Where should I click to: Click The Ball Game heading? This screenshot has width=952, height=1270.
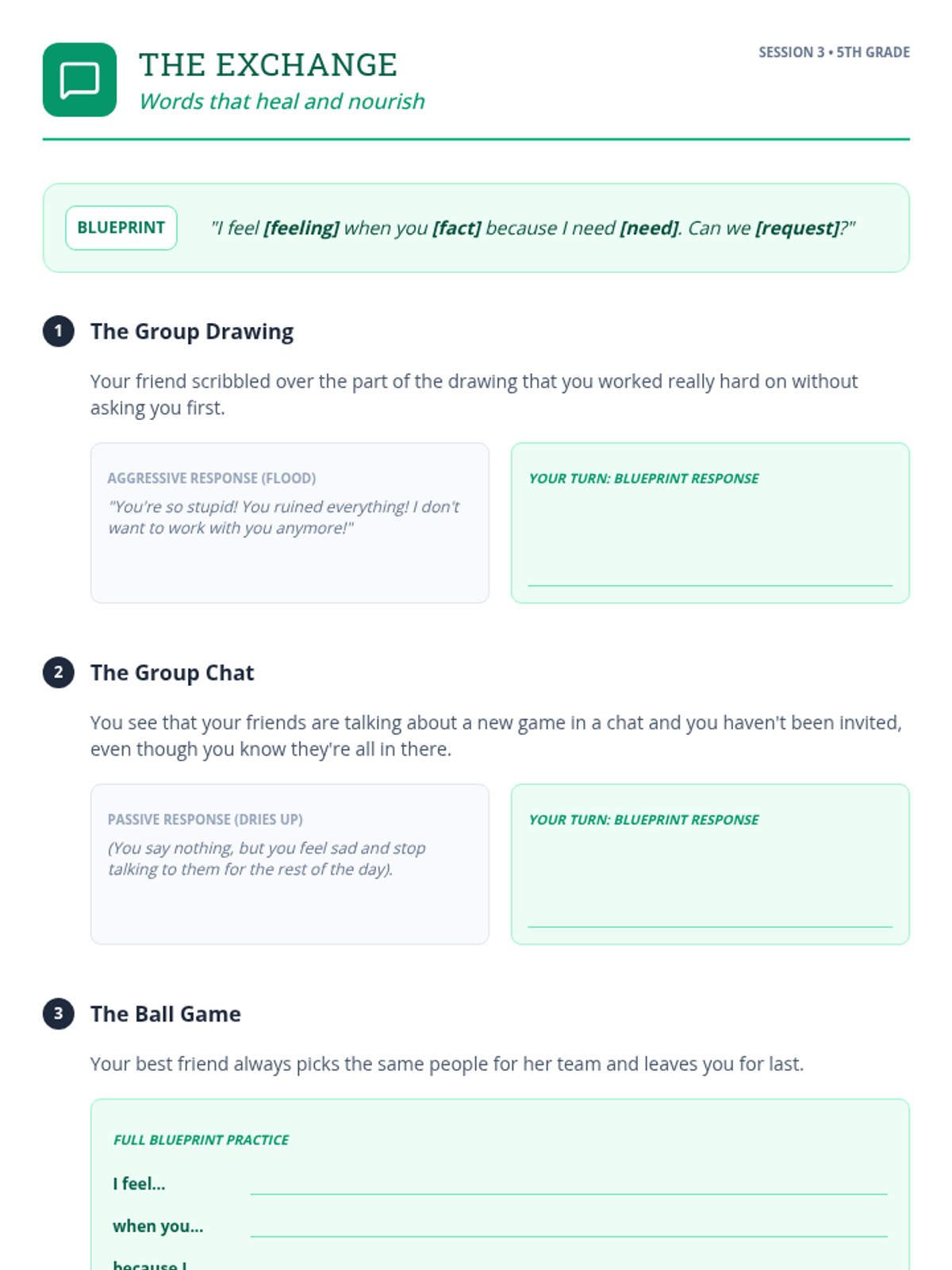click(166, 1014)
